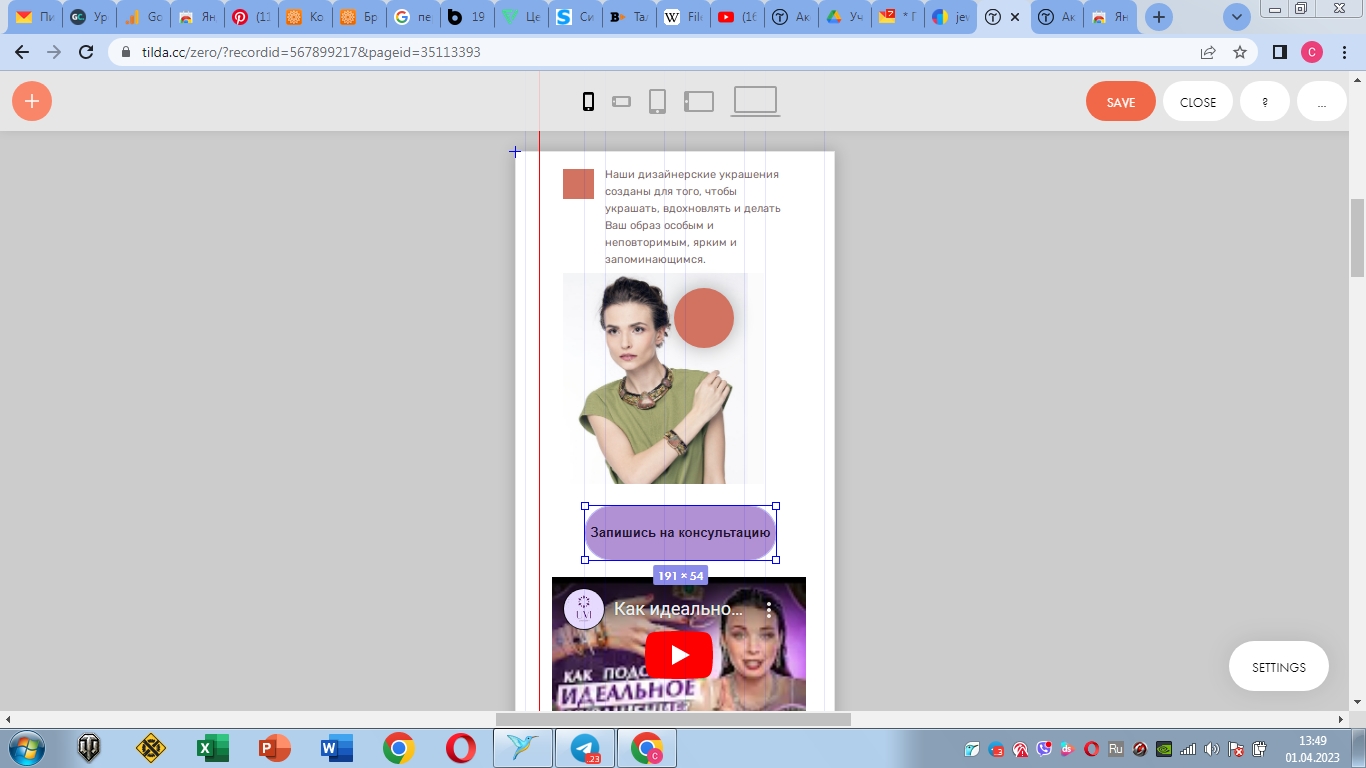Select the terracotta square shape
Image resolution: width=1366 pixels, height=768 pixels.
578,184
